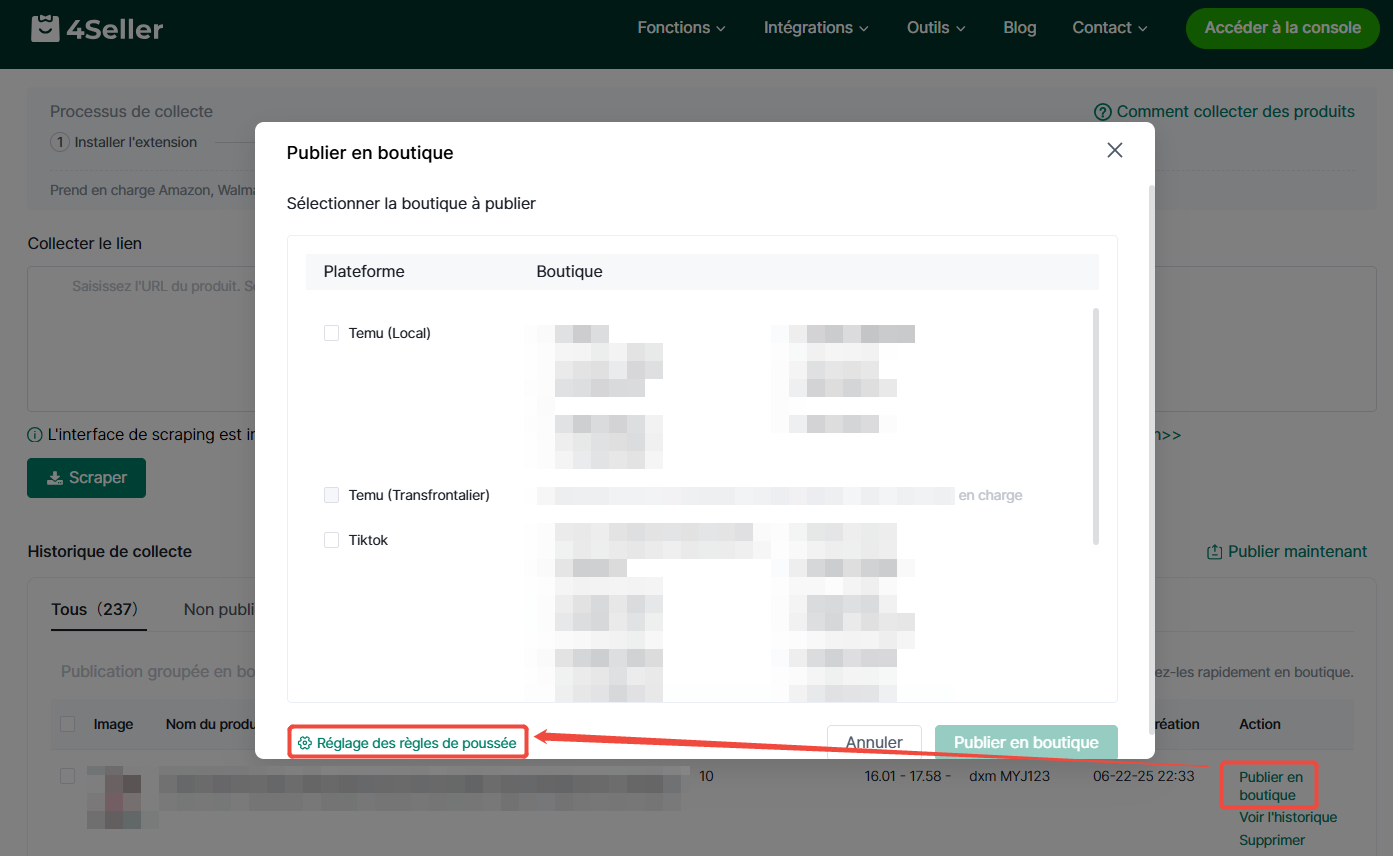Screen dimensions: 1393x856
Task: Switch to the Non publié tab
Action: click(219, 609)
